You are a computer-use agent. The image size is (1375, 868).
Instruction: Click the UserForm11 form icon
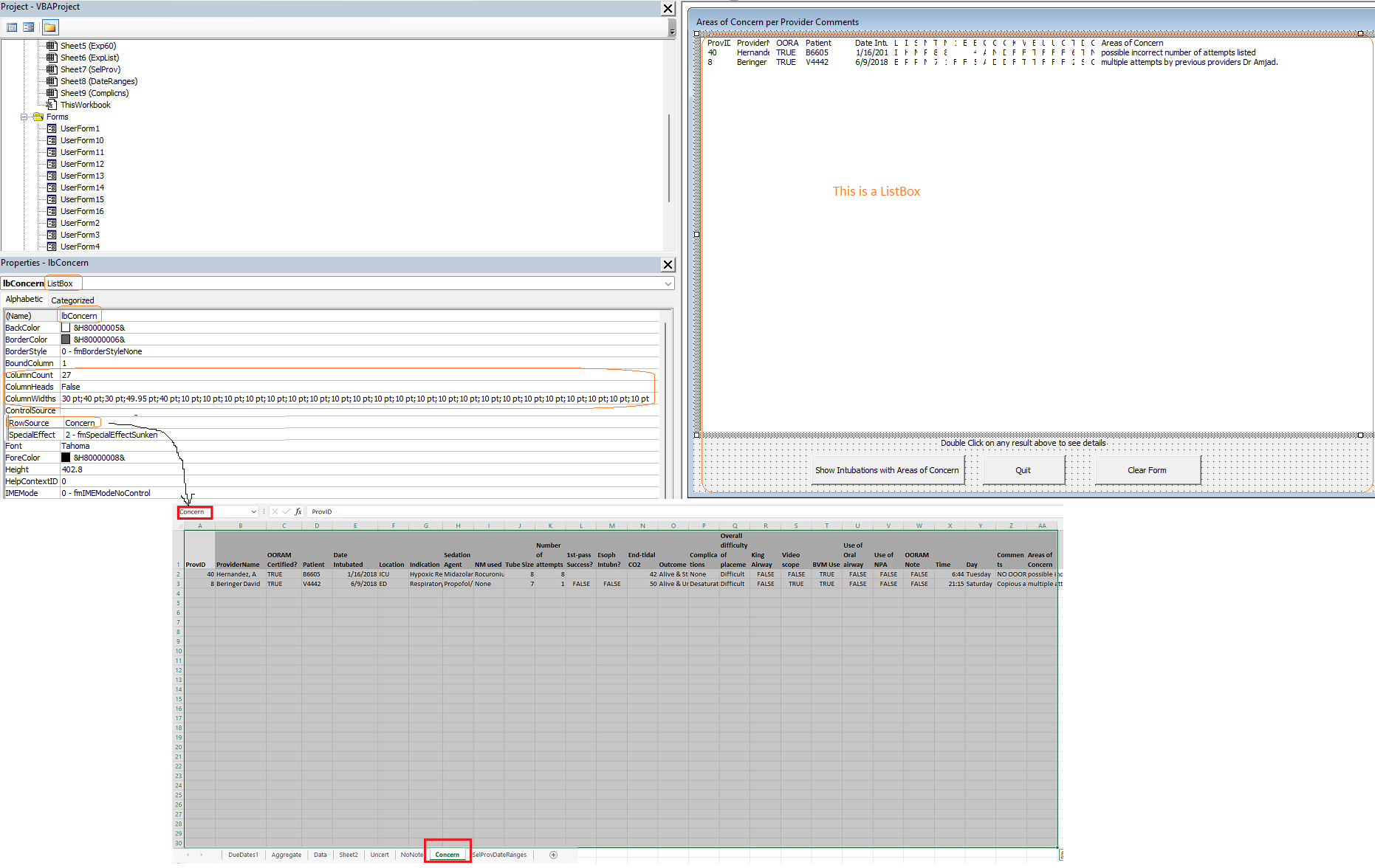point(52,152)
